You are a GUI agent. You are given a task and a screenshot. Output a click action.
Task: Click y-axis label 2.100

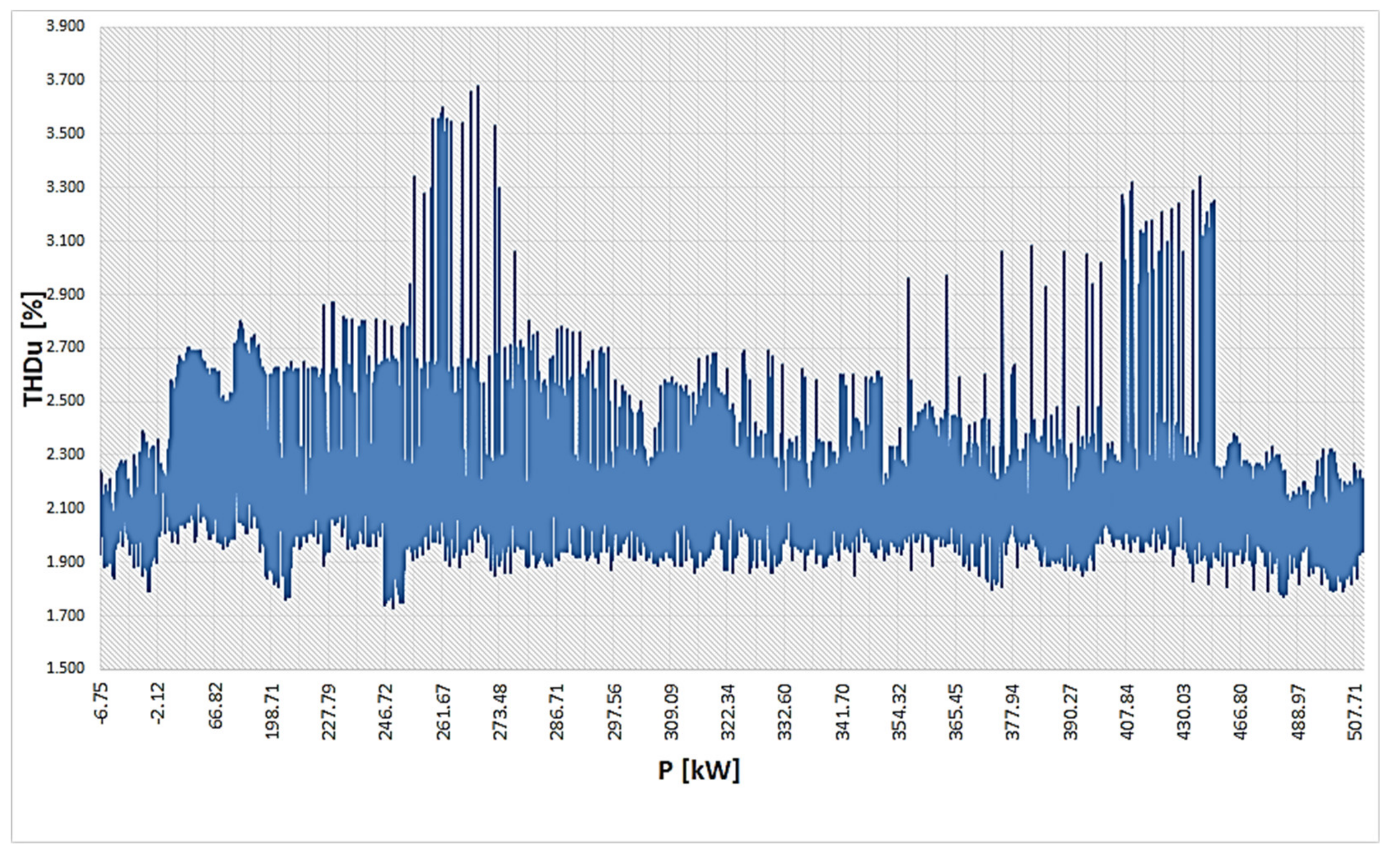point(66,507)
